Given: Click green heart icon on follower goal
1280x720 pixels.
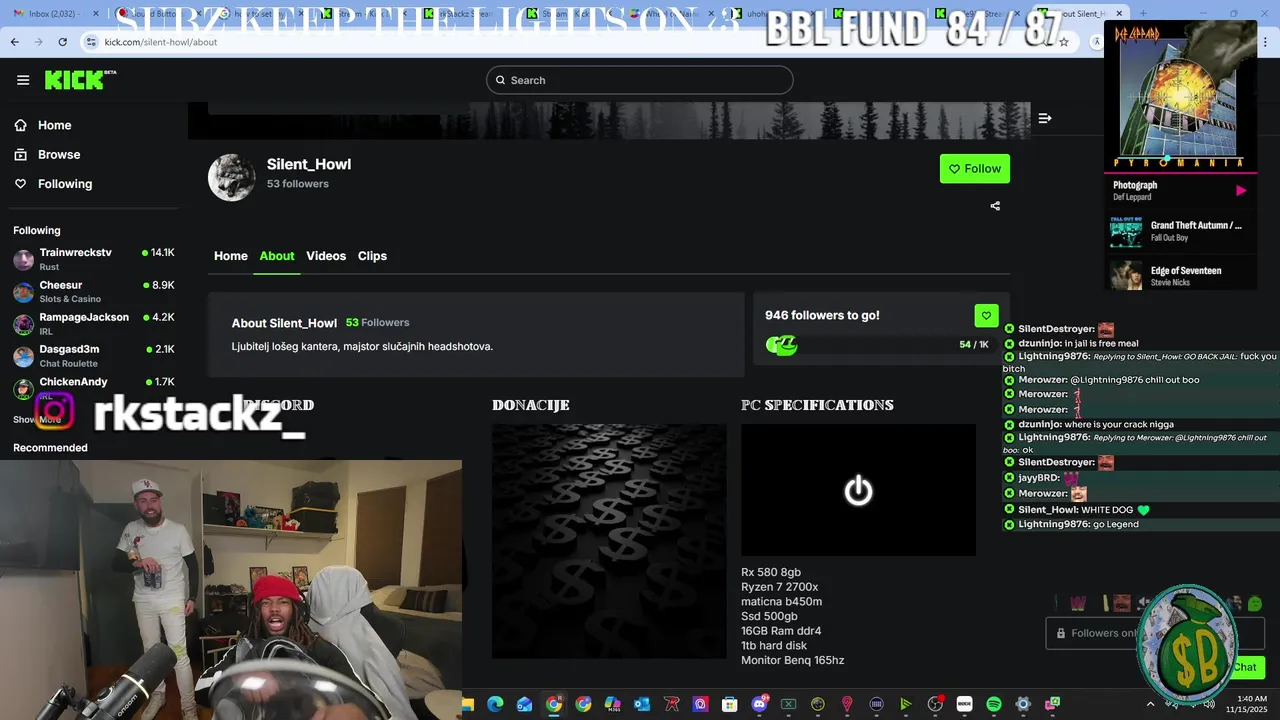Looking at the screenshot, I should [x=986, y=315].
